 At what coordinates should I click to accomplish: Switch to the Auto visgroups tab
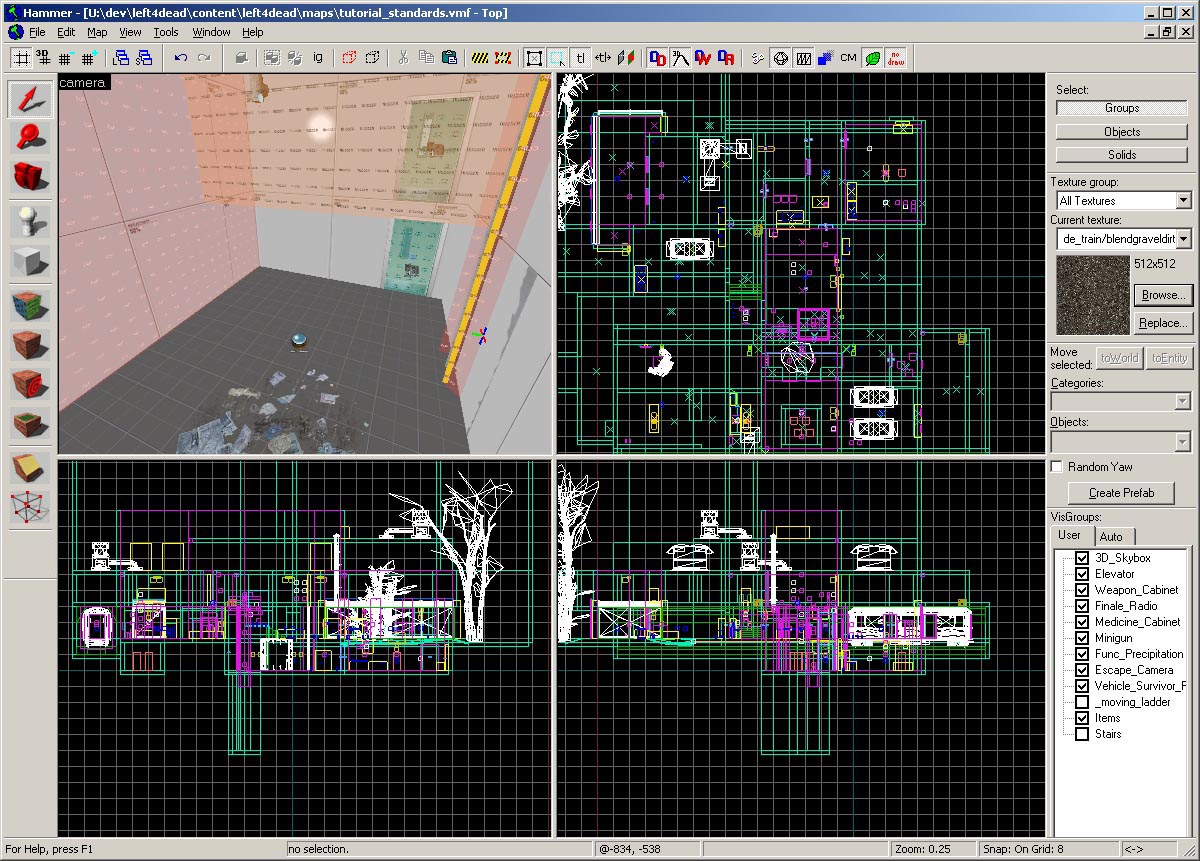click(1111, 536)
